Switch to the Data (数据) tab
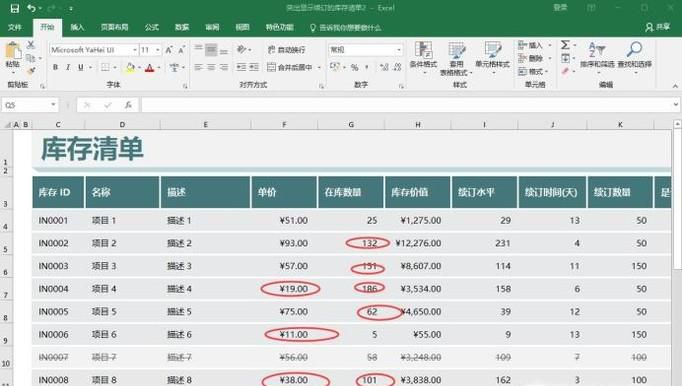Viewport: 682px width, 386px height. pos(182,27)
